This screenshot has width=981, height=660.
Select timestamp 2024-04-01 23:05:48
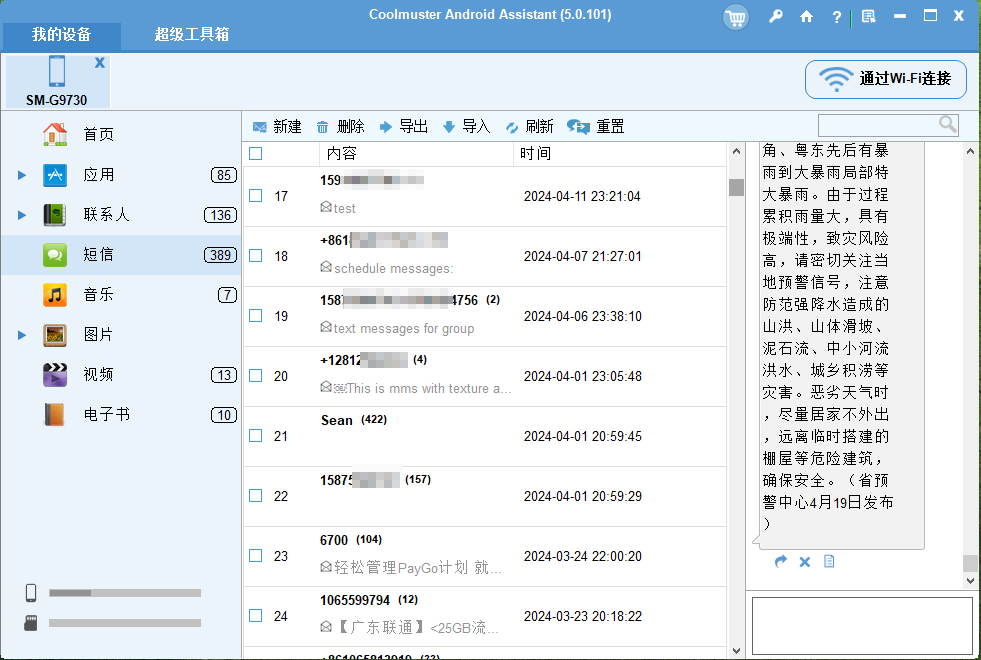pyautogui.click(x=582, y=377)
